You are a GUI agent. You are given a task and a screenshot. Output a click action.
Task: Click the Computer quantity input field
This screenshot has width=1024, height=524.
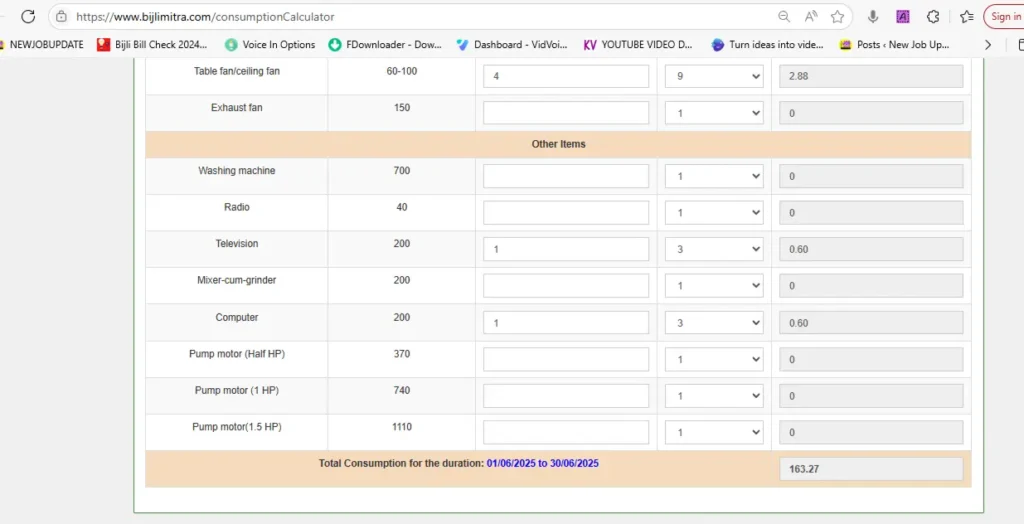(x=566, y=323)
